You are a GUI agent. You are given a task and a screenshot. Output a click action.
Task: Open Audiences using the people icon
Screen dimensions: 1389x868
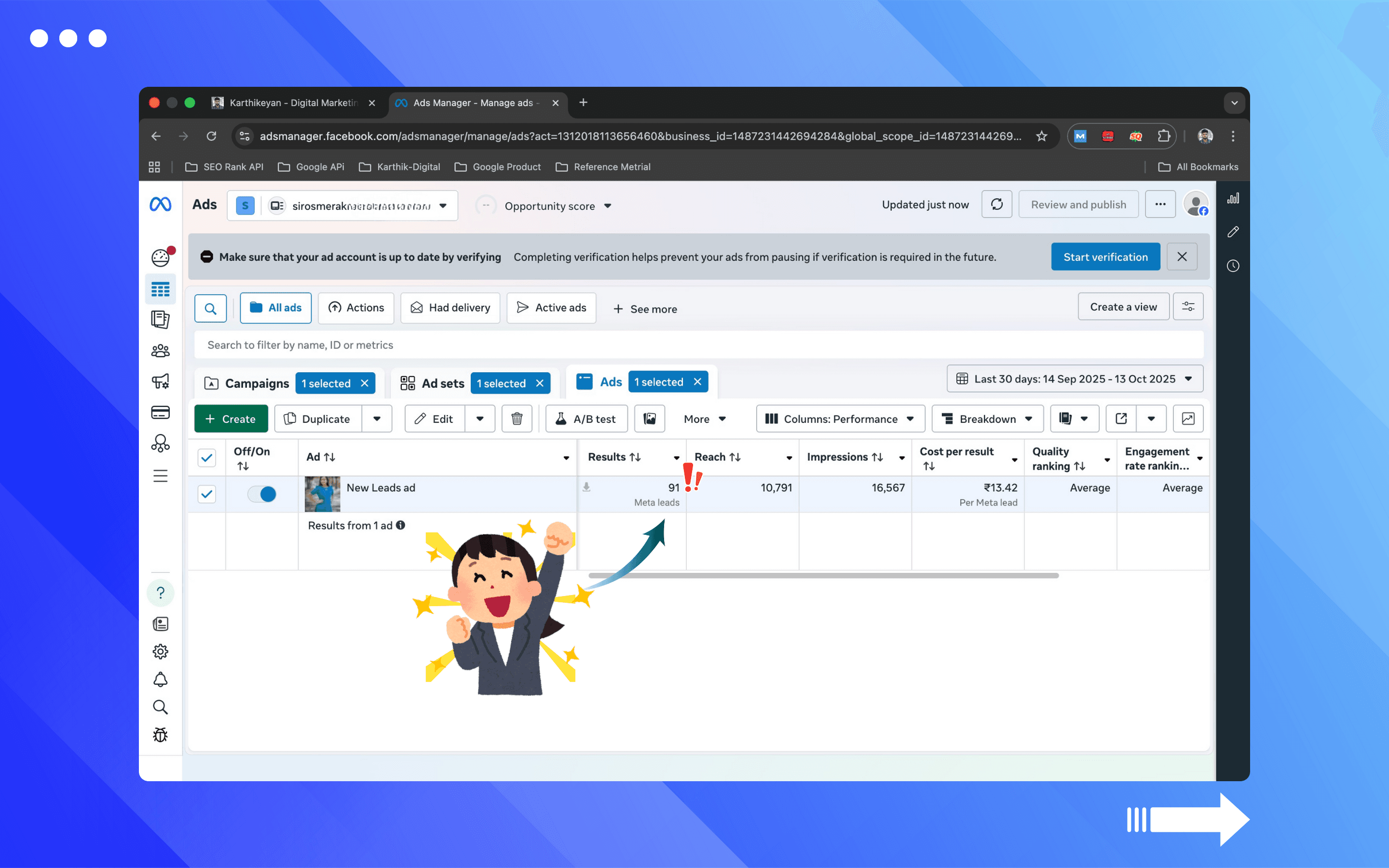161,350
